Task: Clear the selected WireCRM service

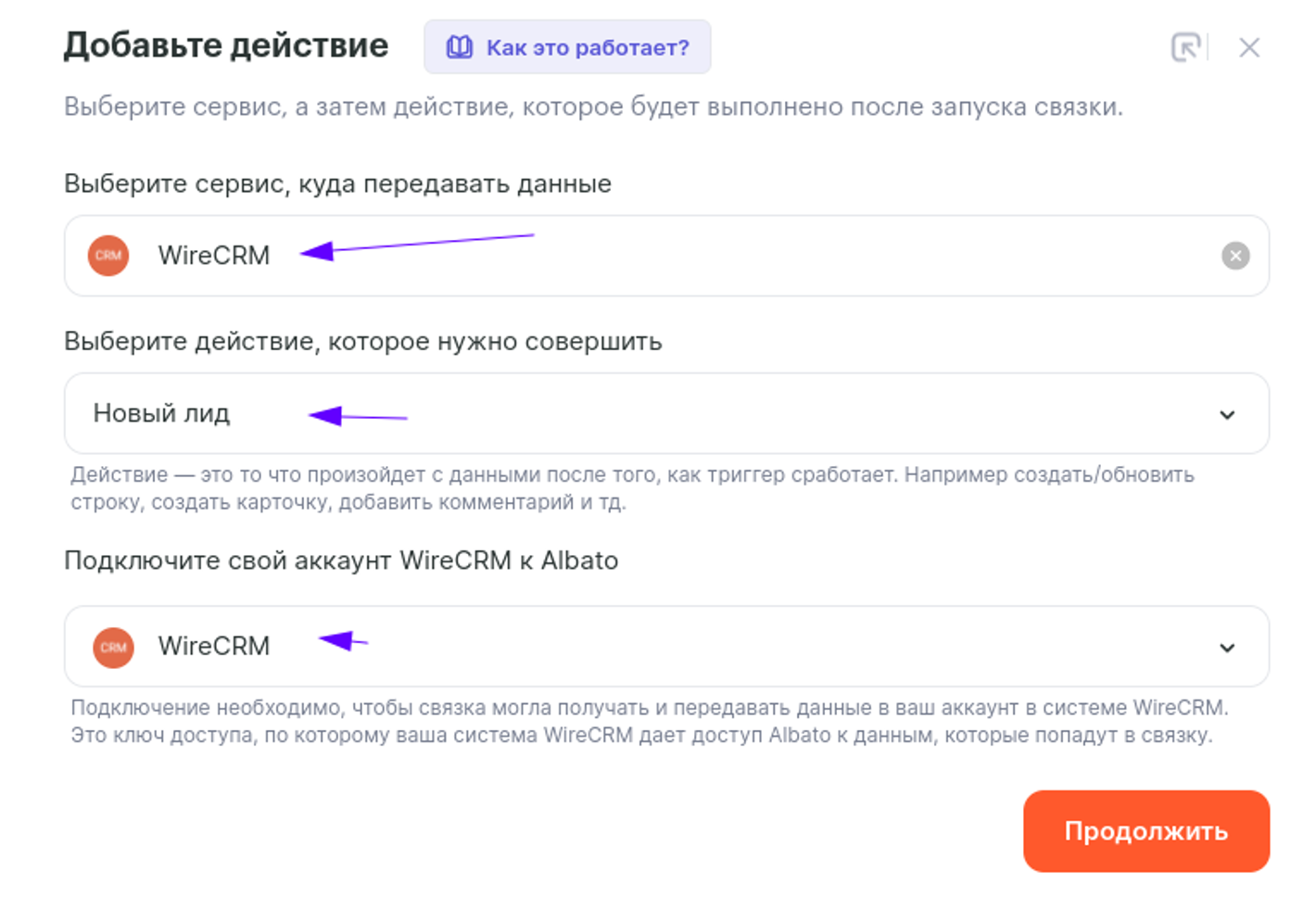Action: (x=1234, y=256)
